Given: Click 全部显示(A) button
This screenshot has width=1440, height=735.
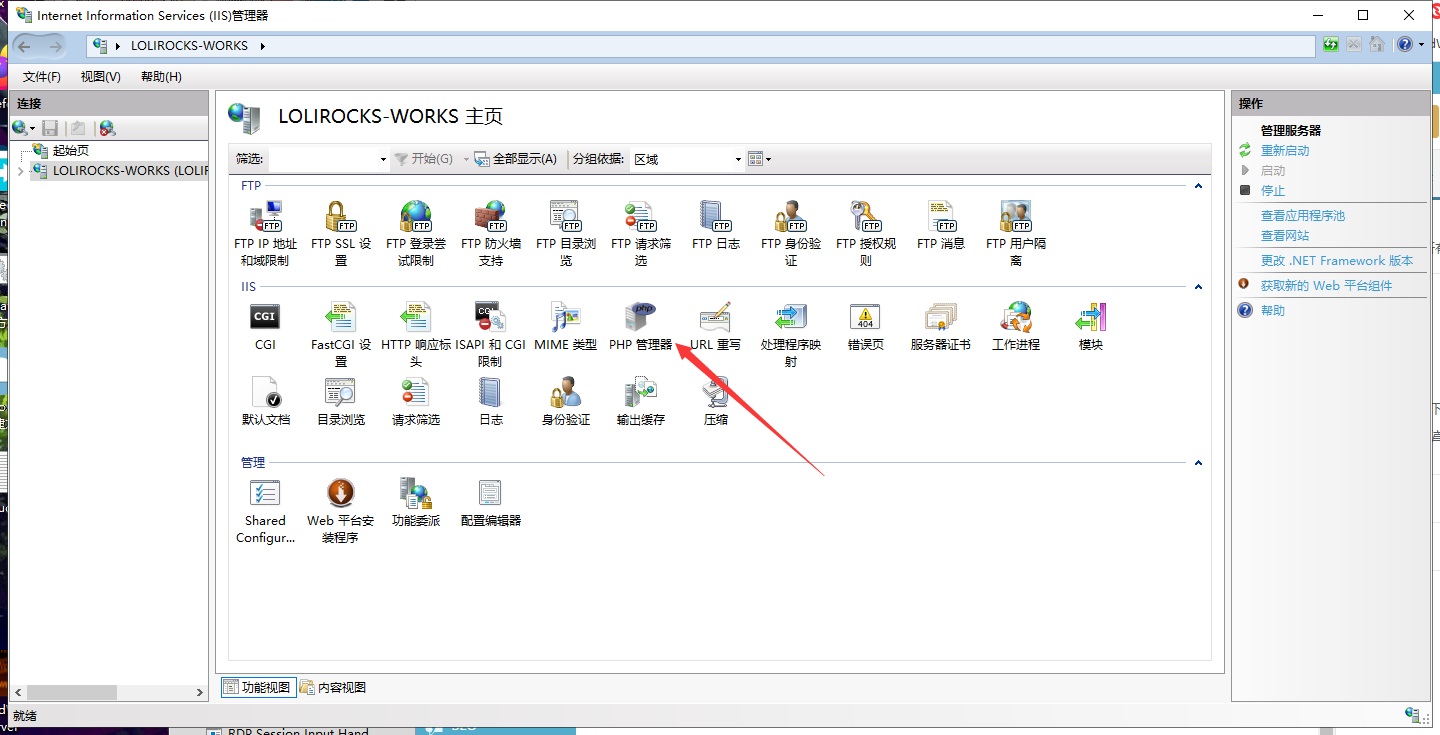Looking at the screenshot, I should (515, 159).
